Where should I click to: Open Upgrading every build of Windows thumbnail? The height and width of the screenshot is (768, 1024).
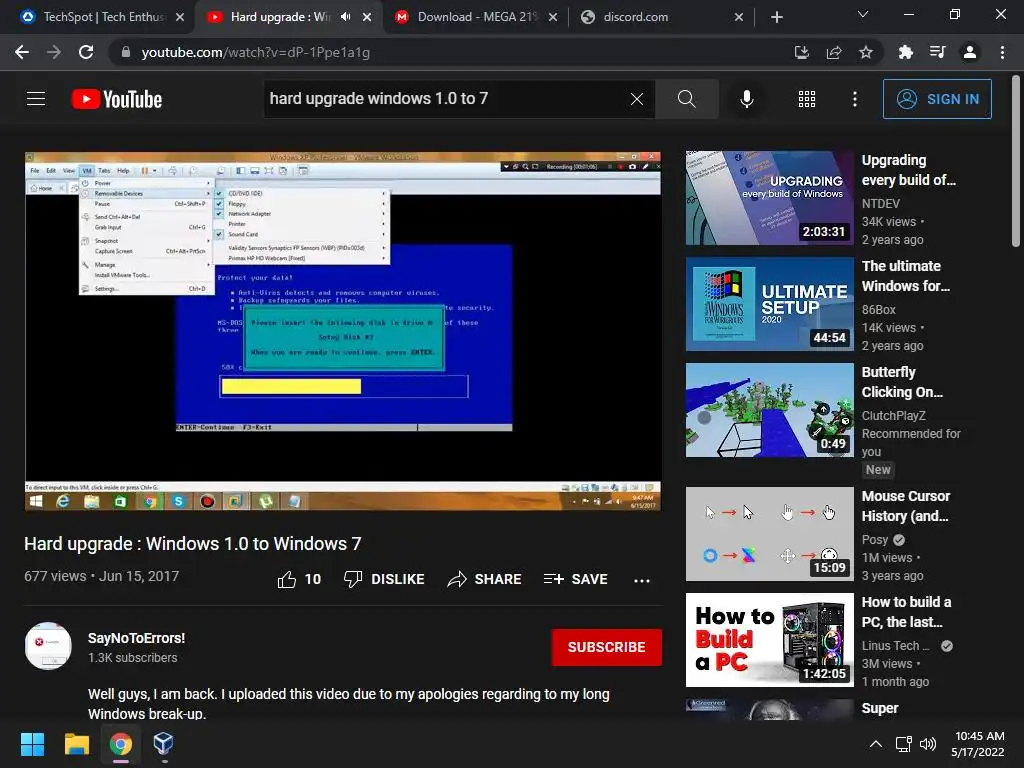pyautogui.click(x=769, y=198)
